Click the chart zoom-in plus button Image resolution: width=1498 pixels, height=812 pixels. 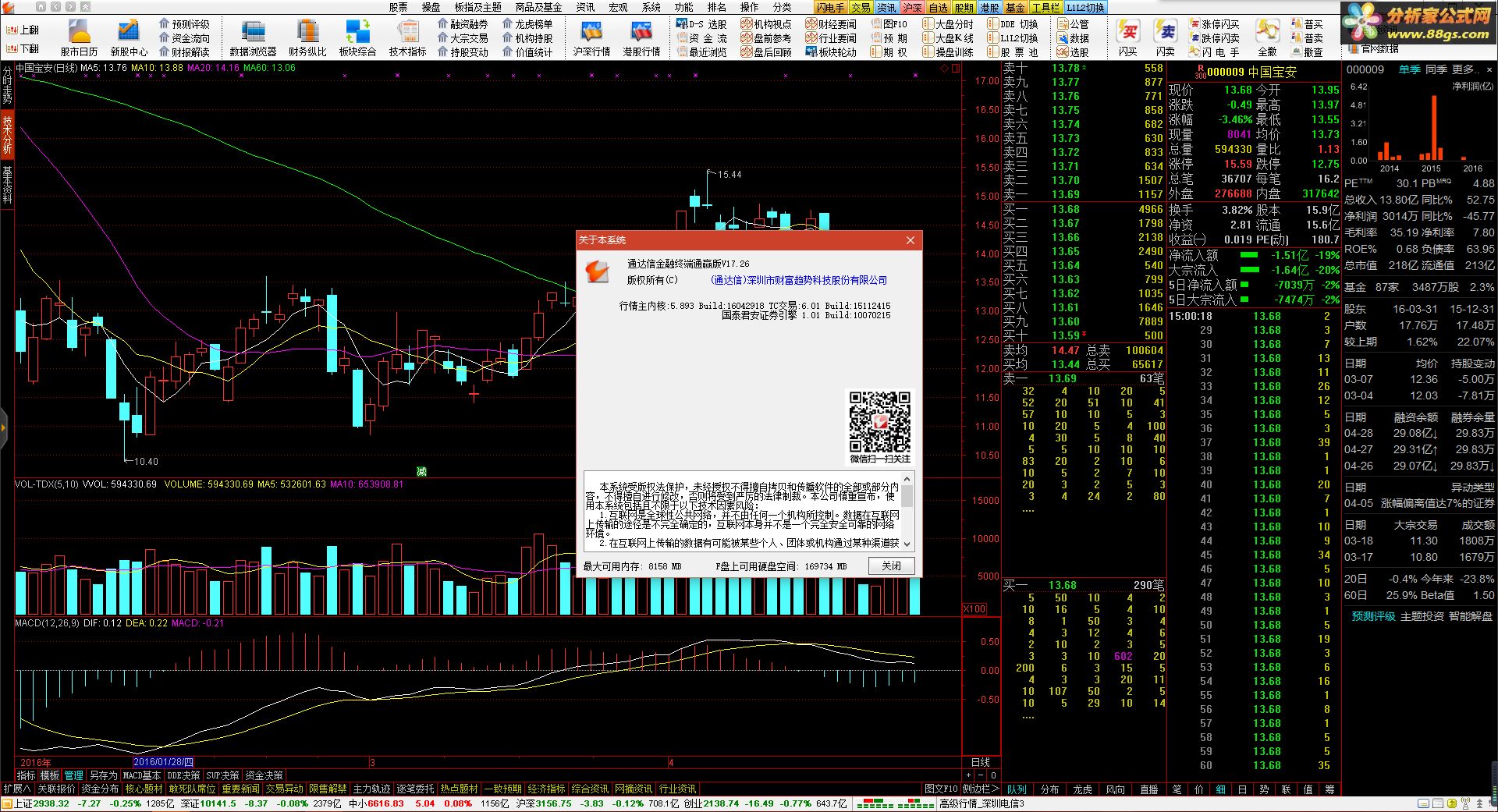coord(968,775)
